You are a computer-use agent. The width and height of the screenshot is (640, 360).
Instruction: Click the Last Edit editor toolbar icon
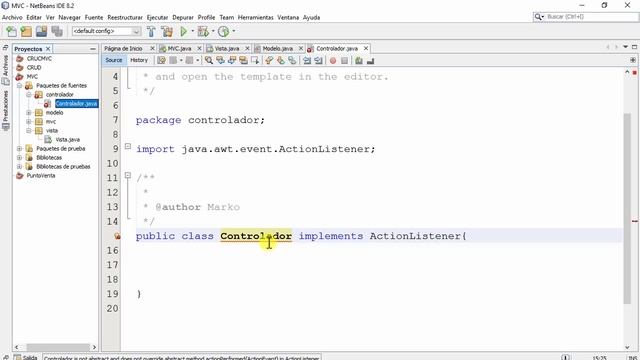click(161, 60)
